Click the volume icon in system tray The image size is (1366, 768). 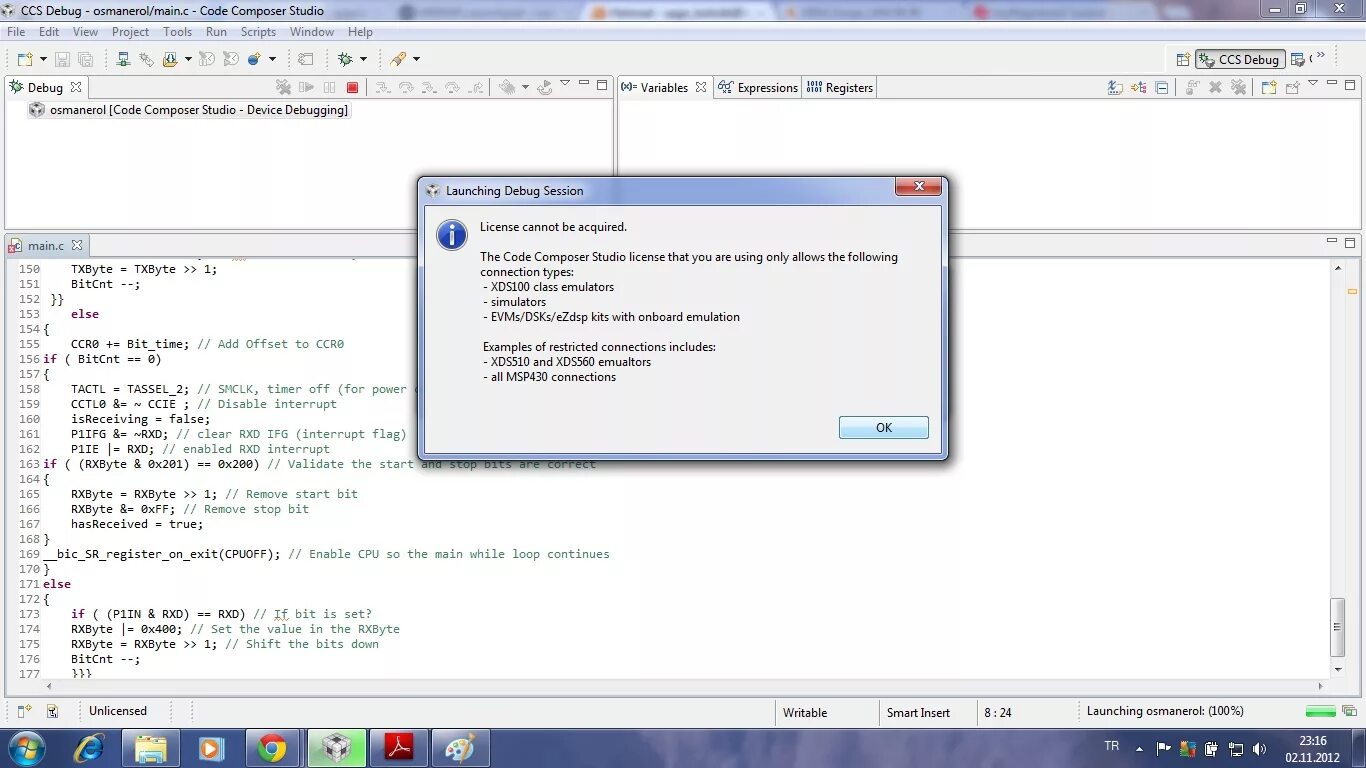pyautogui.click(x=1259, y=748)
